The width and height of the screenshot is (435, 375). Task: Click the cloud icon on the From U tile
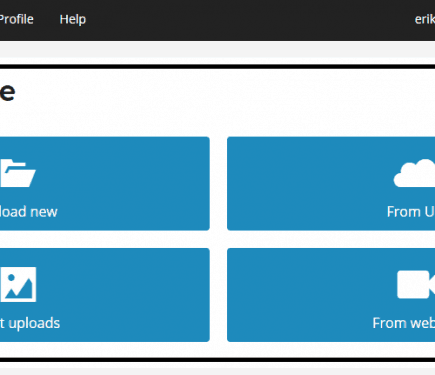414,173
